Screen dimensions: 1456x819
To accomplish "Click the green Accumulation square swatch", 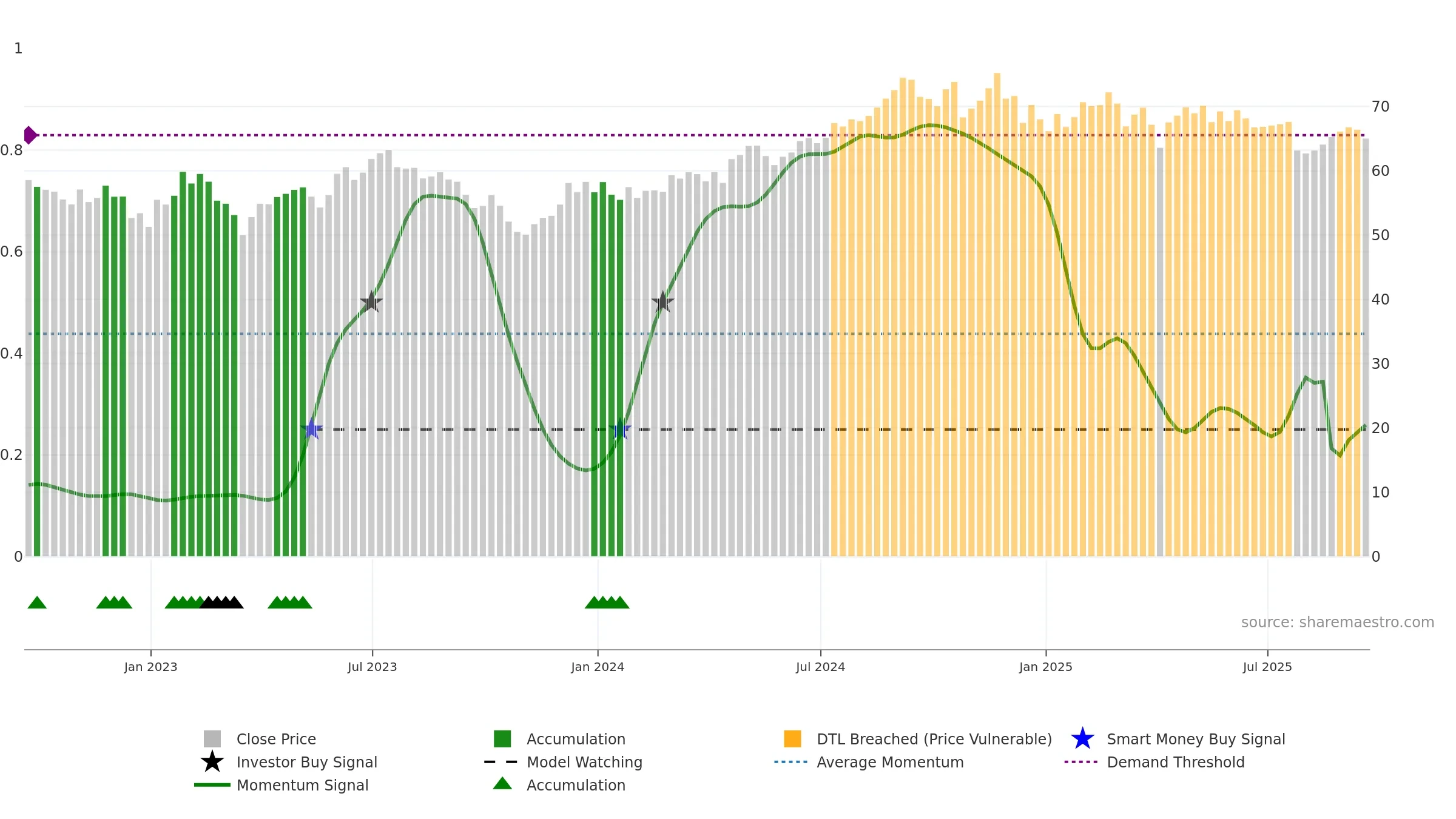I will tap(502, 739).
